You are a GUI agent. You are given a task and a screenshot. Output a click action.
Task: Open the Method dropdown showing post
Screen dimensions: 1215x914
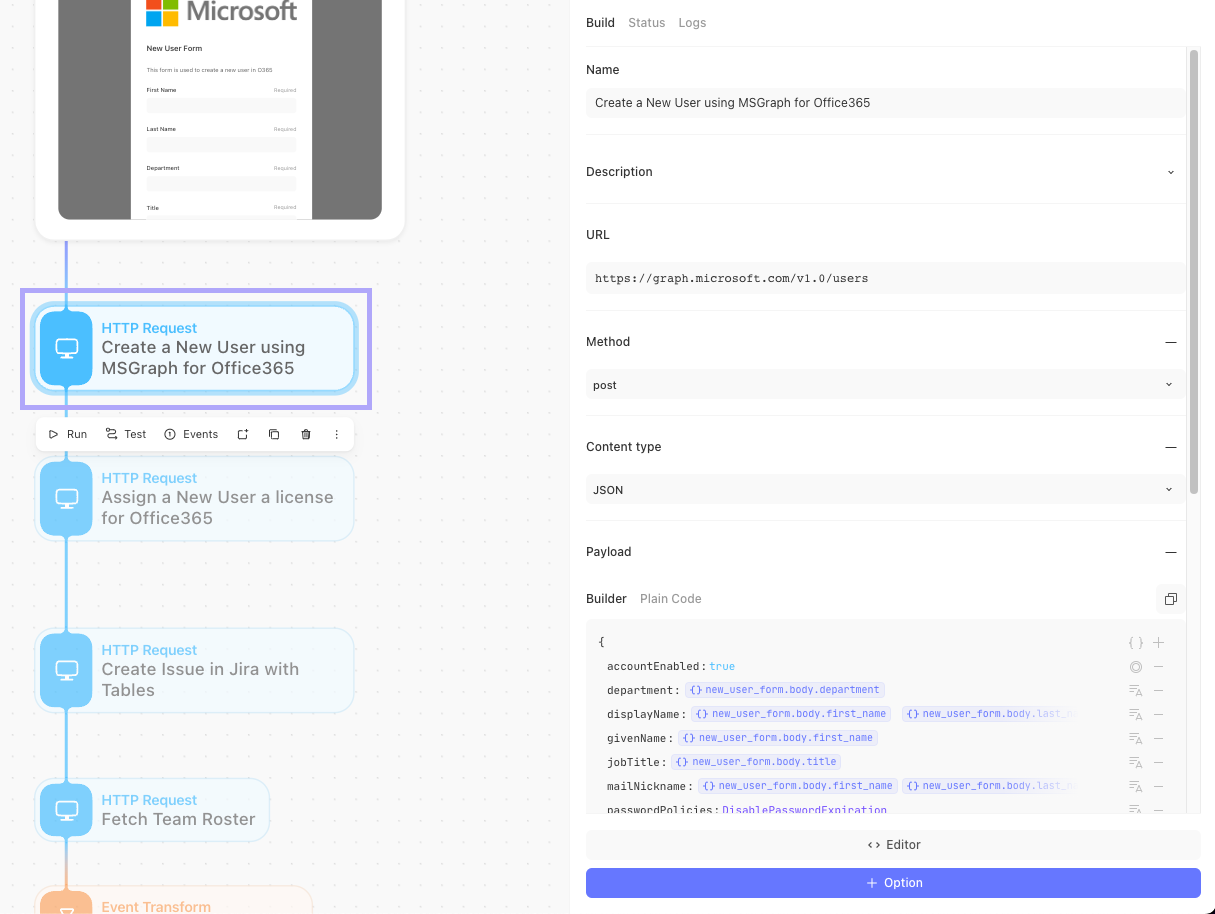pyautogui.click(x=885, y=385)
